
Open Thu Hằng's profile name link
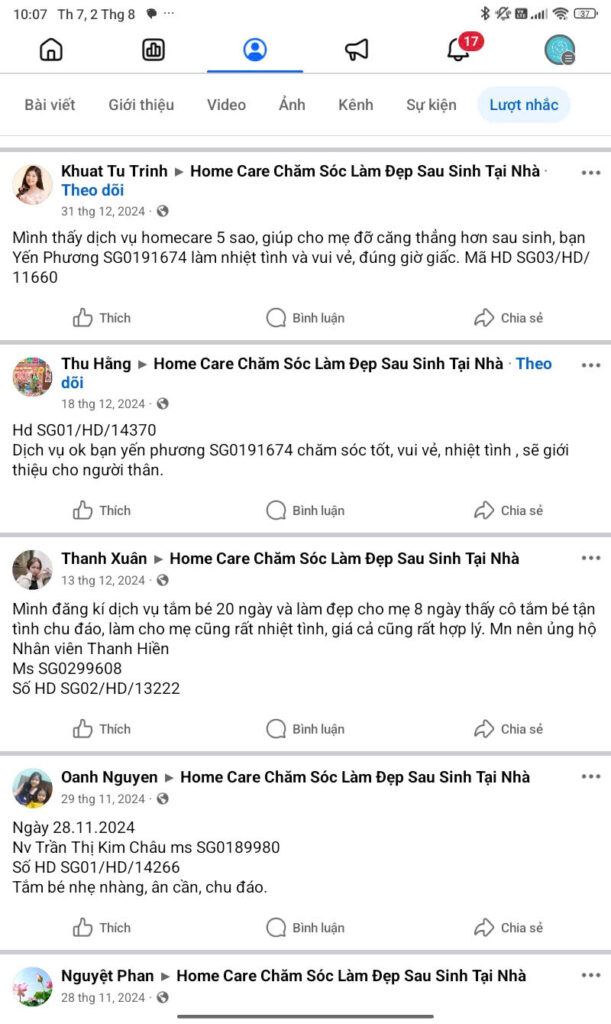[x=96, y=364]
